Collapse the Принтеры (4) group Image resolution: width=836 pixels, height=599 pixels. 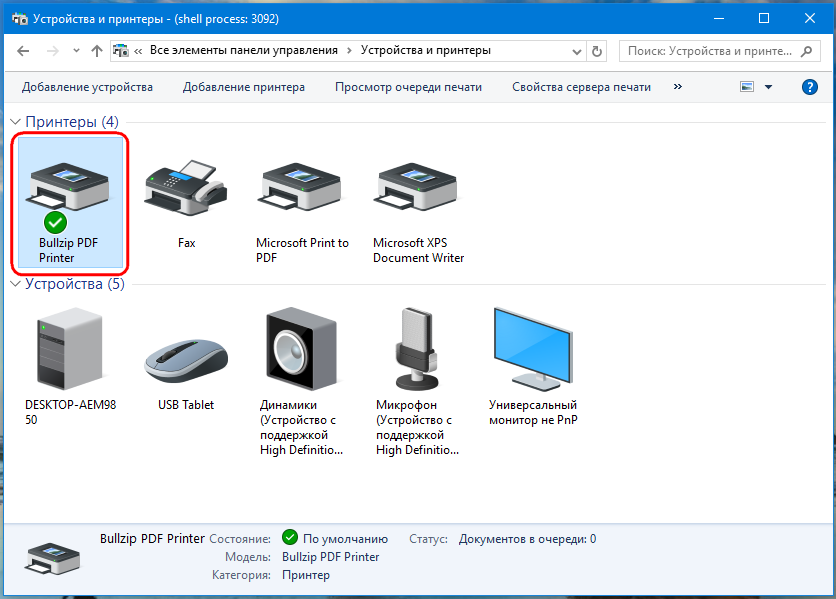(x=15, y=122)
